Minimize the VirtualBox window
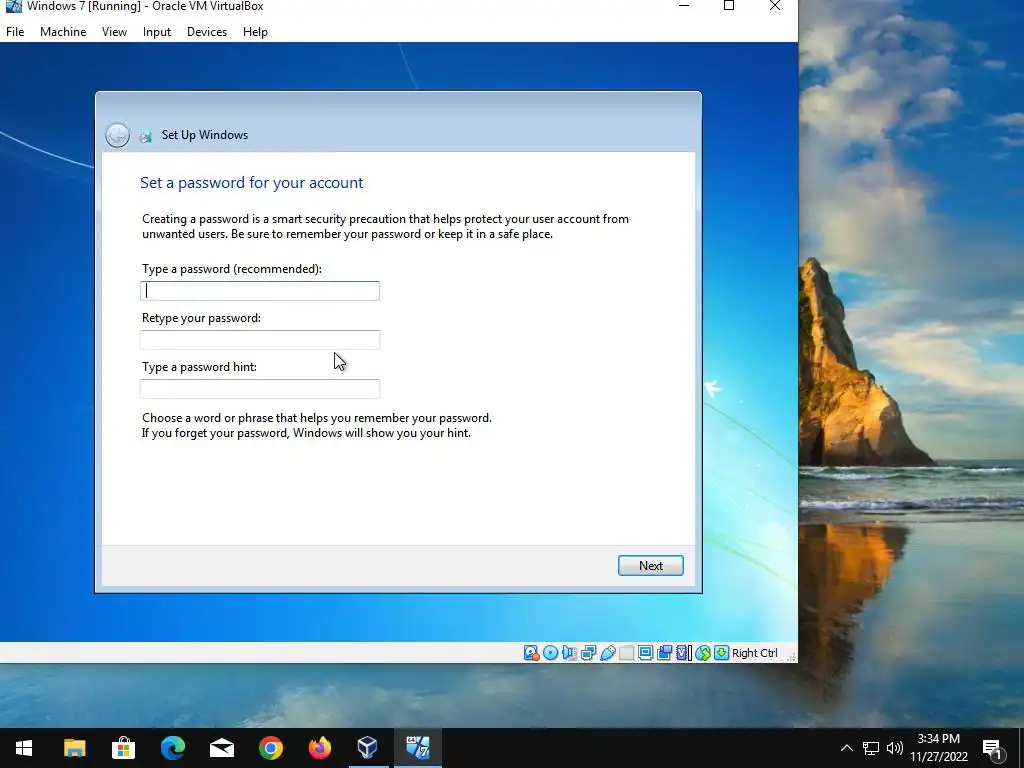Image resolution: width=1024 pixels, height=768 pixels. 684,6
